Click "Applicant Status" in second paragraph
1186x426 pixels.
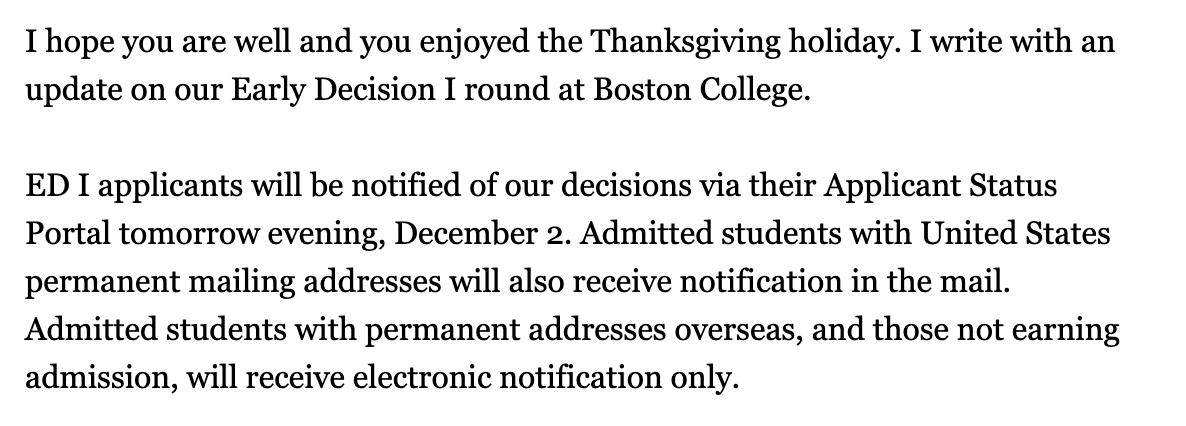939,186
